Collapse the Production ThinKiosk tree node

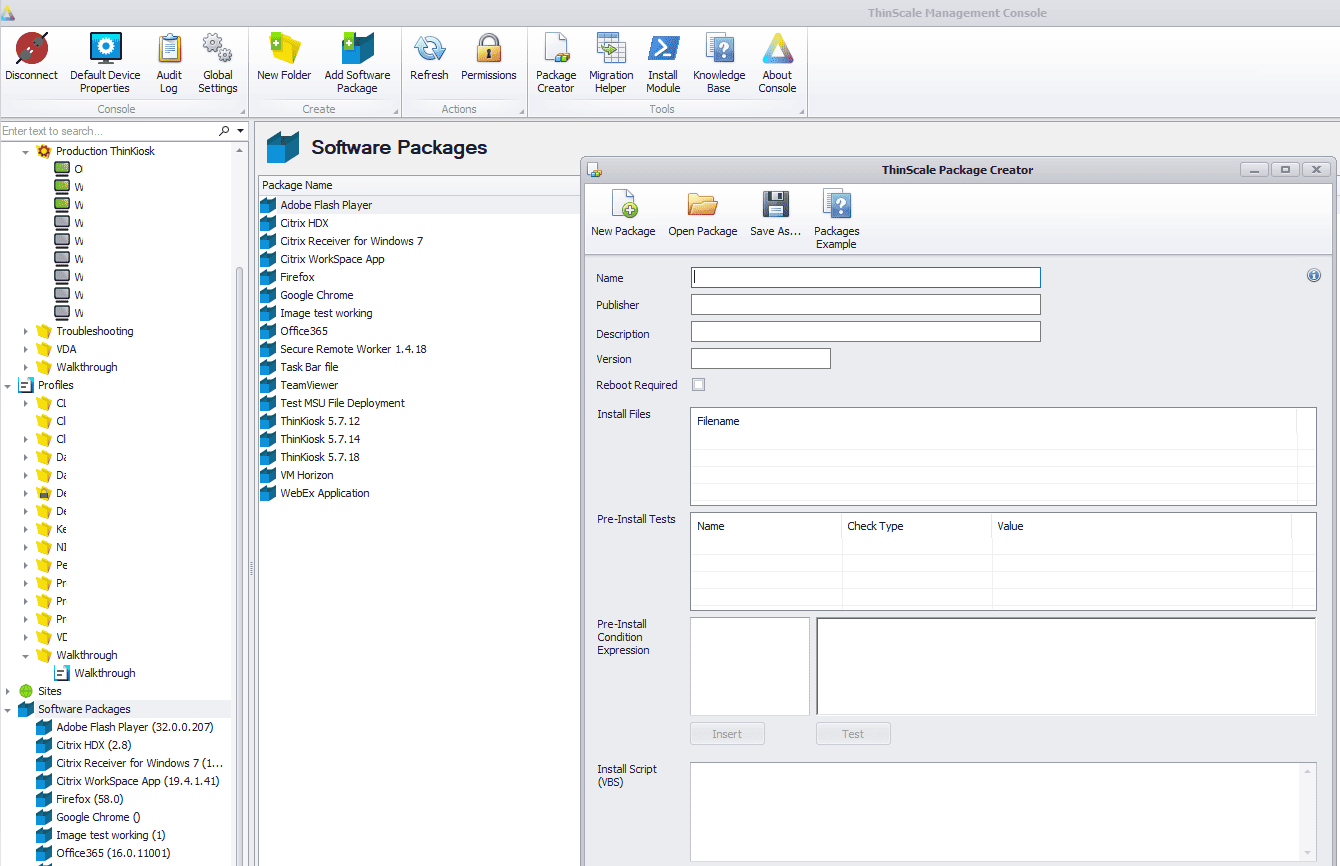click(26, 151)
